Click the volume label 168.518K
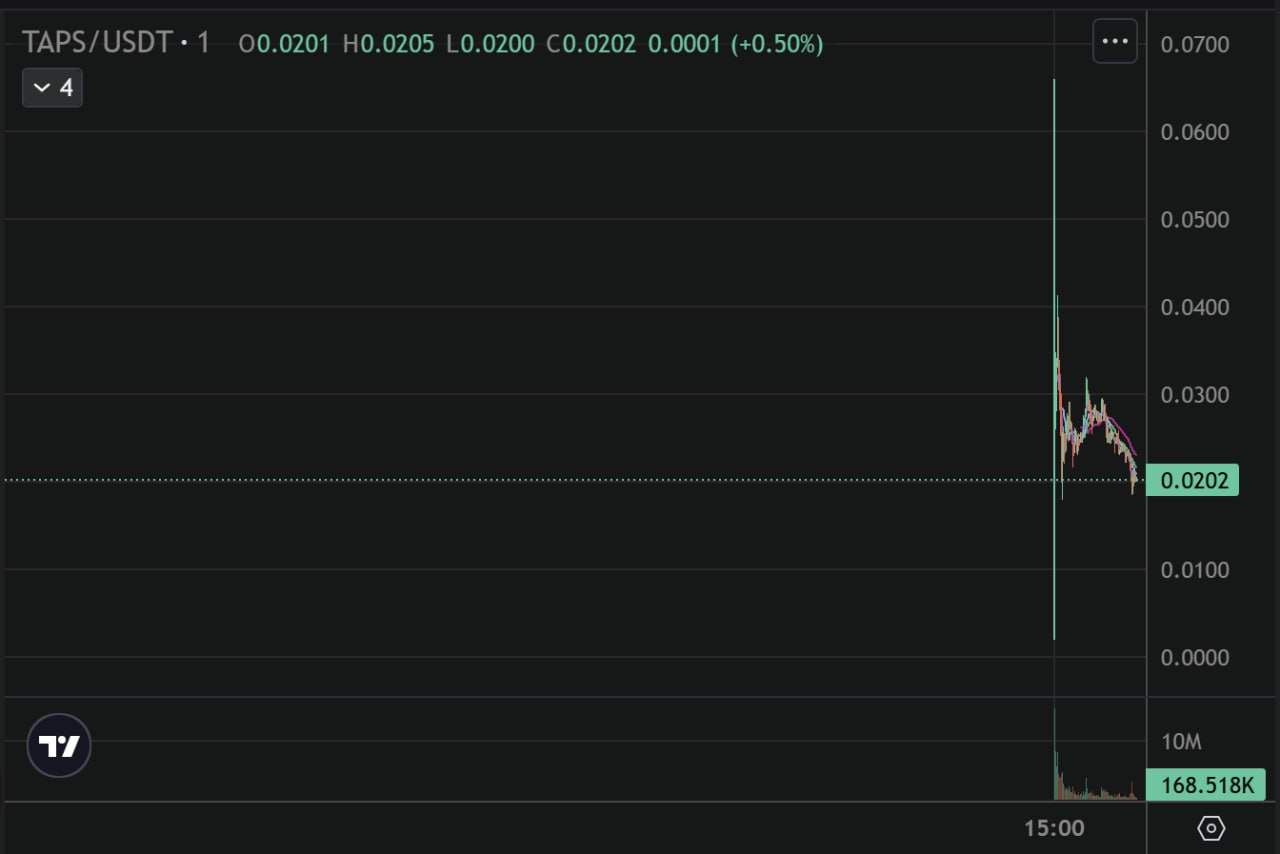This screenshot has height=854, width=1280. [x=1206, y=785]
